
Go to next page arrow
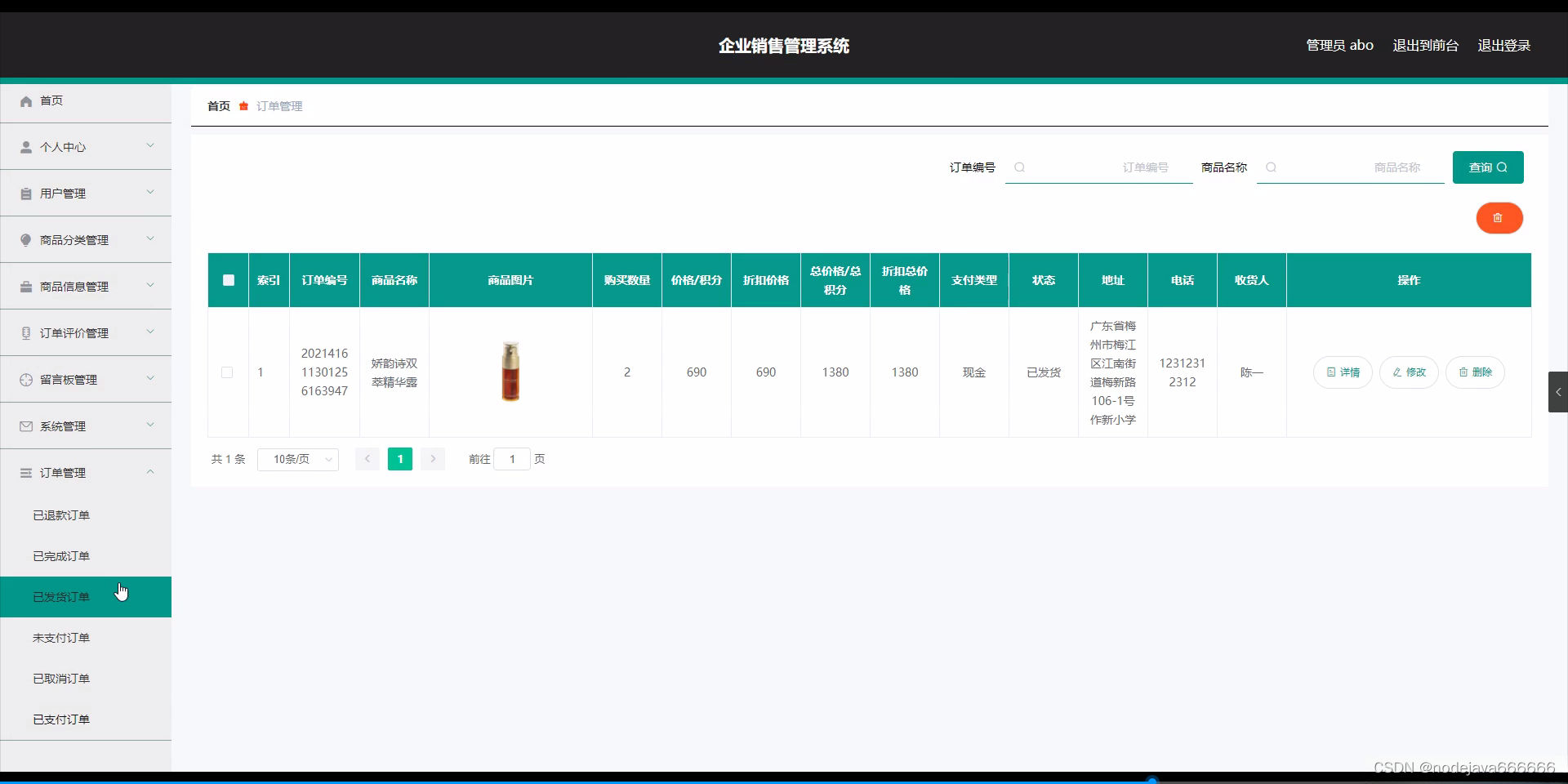pos(433,459)
